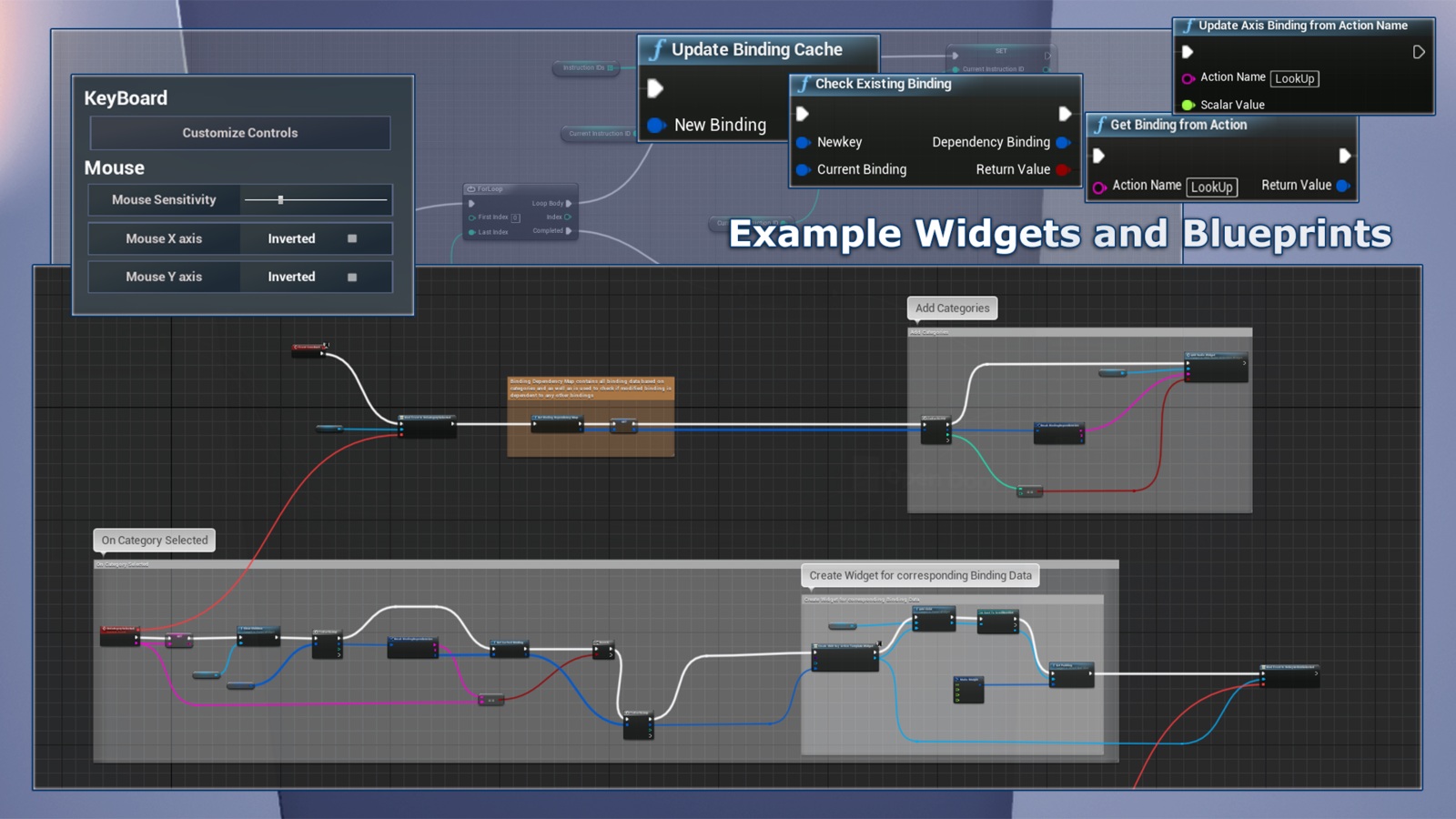This screenshot has height=819, width=1456.
Task: Click the green Scalar Value pin
Action: [x=1188, y=105]
